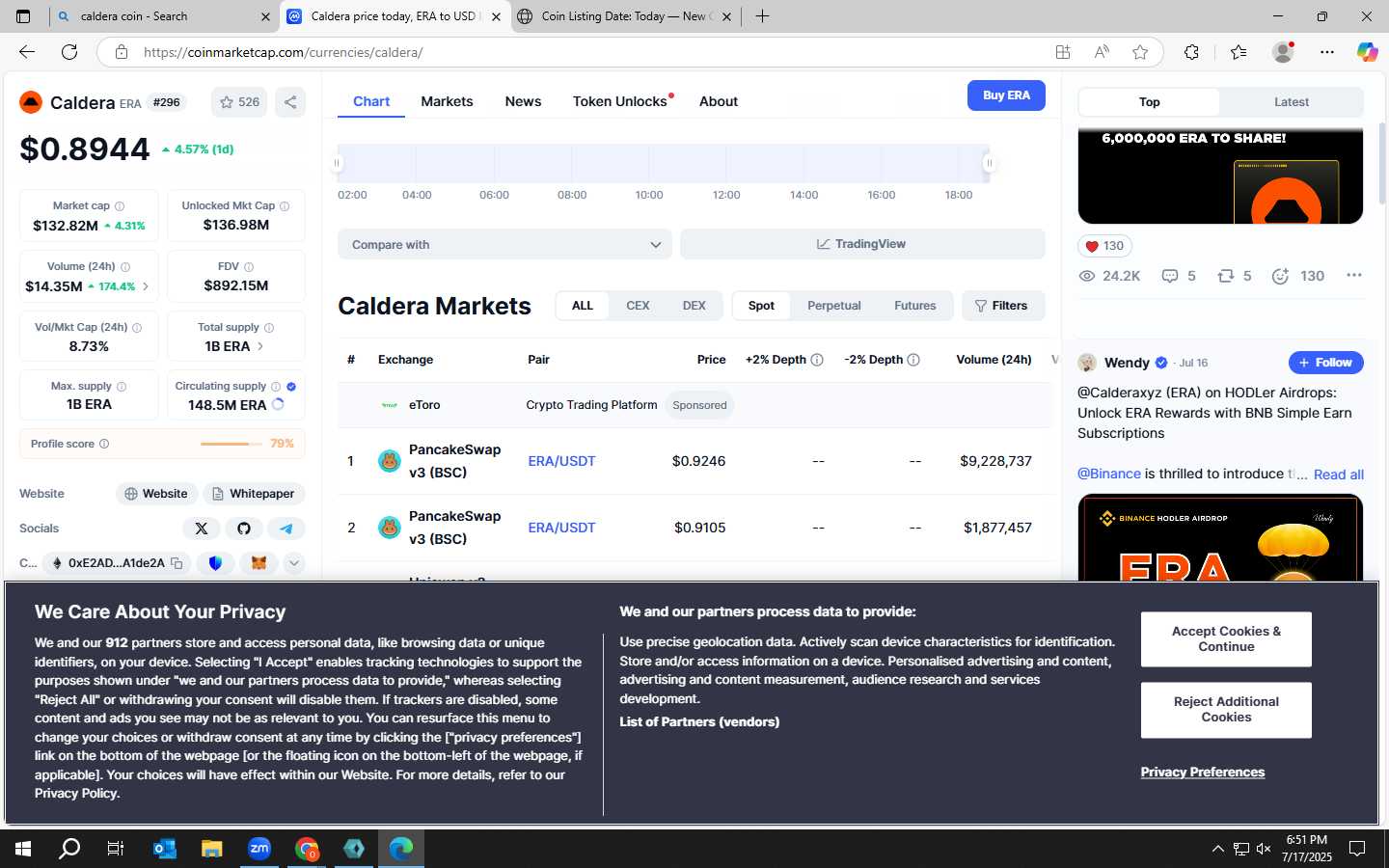Add page to browser favorites star
Image resolution: width=1389 pixels, height=868 pixels.
pos(1140,52)
